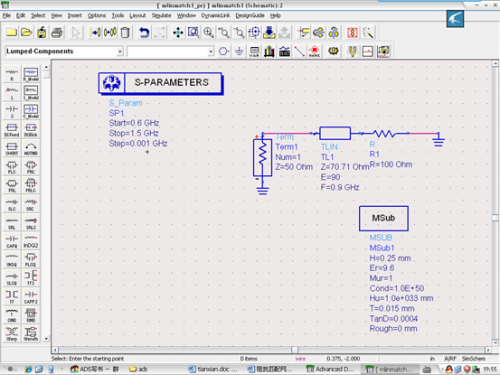
Task: Activate the move/pan crosshair arrows tool
Action: [x=178, y=32]
